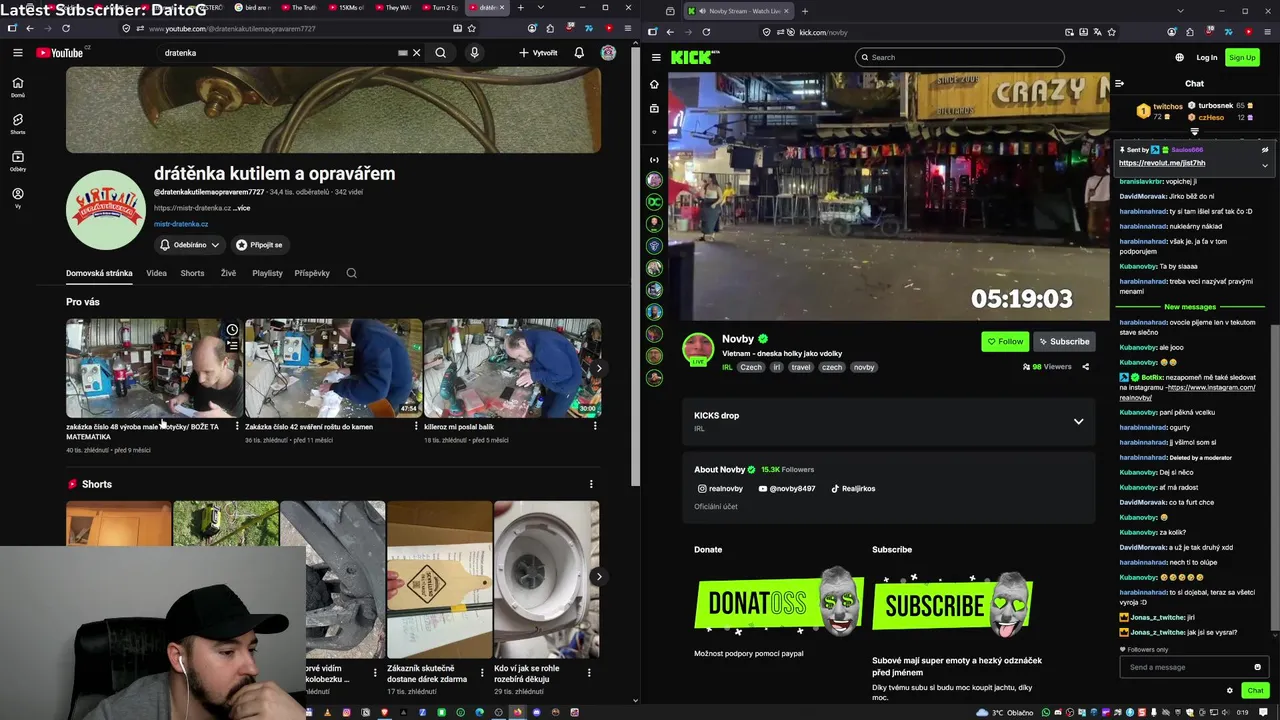Open Shorts in YouTube sidebar
Screen dimensions: 1280x720
tap(18, 124)
